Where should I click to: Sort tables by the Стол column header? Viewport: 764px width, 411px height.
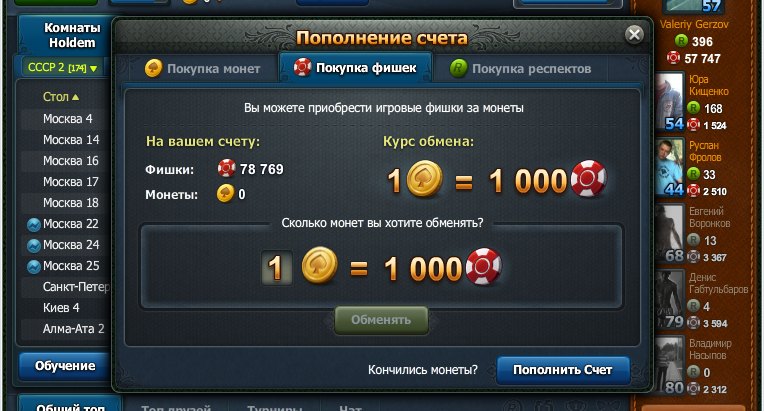tap(61, 97)
